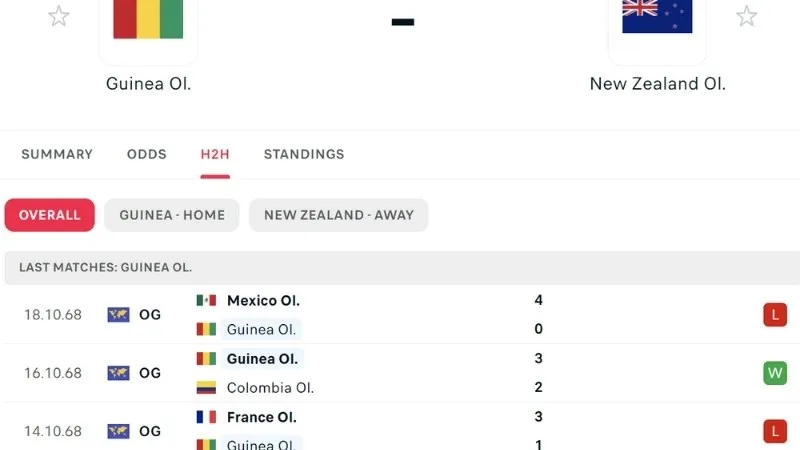The height and width of the screenshot is (450, 800).
Task: Open the STANDINGS tab
Action: [x=304, y=154]
